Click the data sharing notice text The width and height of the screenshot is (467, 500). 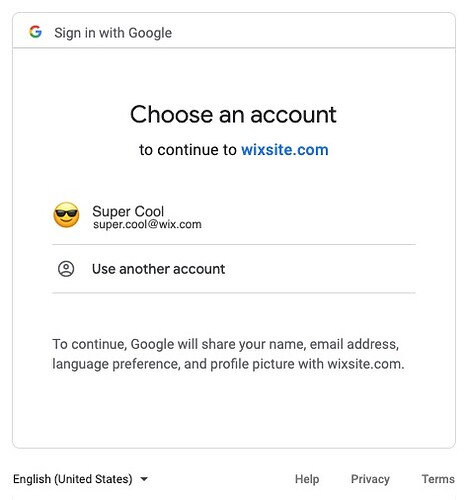[x=228, y=354]
